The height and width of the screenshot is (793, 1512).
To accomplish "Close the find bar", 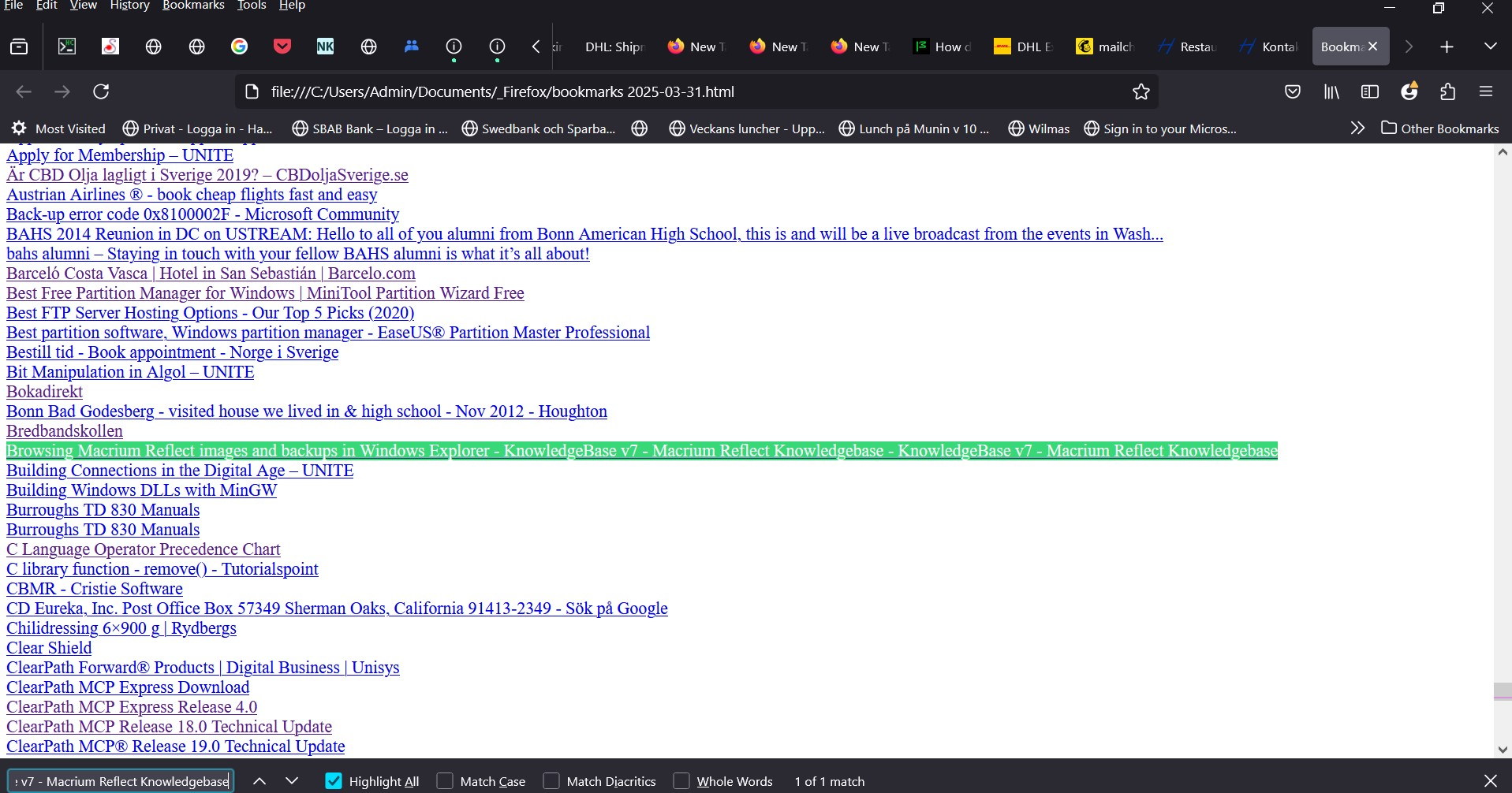I will point(1490,781).
